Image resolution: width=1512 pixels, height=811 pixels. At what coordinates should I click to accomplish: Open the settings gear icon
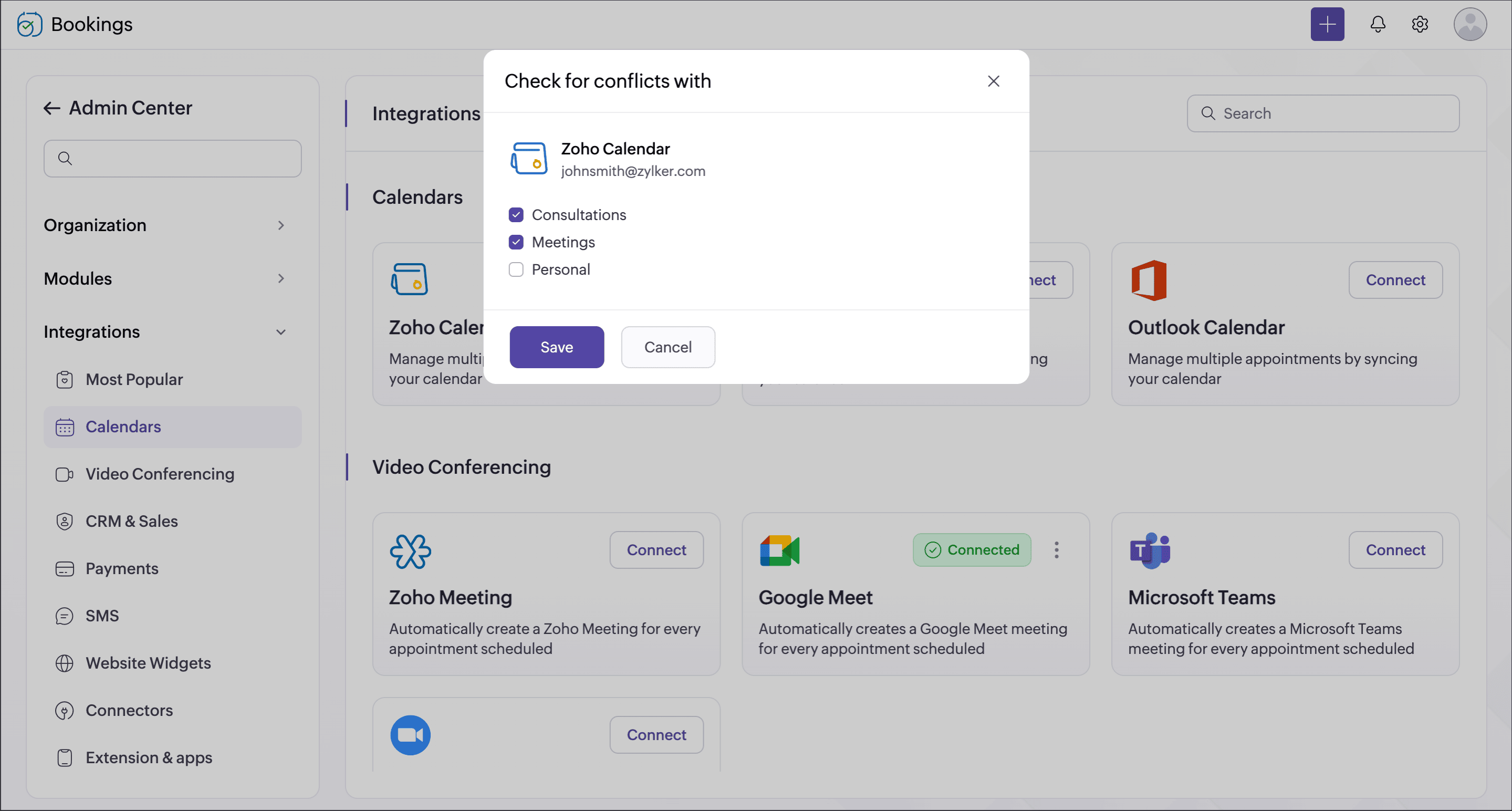pyautogui.click(x=1420, y=24)
